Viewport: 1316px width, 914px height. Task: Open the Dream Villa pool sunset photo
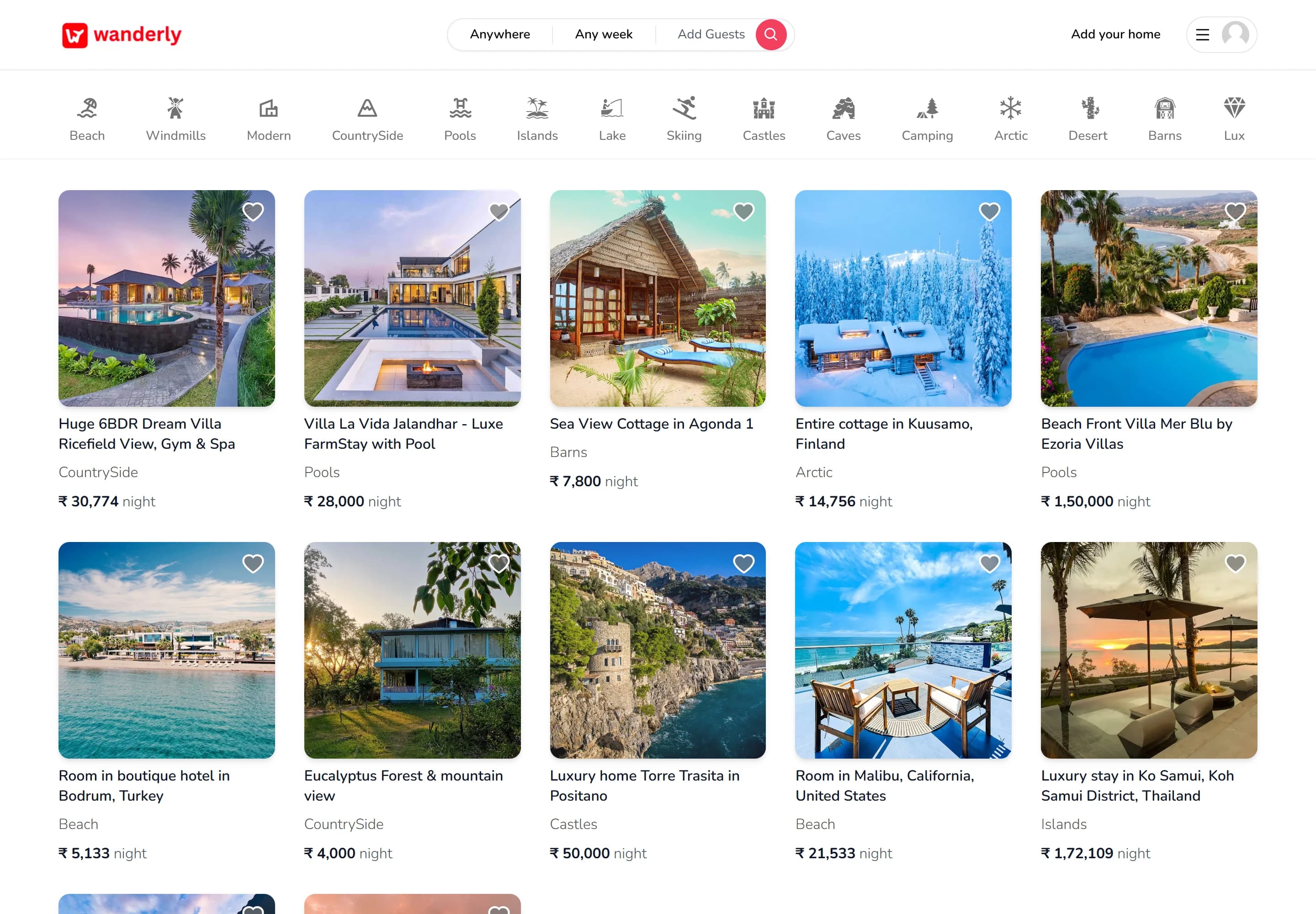click(167, 298)
